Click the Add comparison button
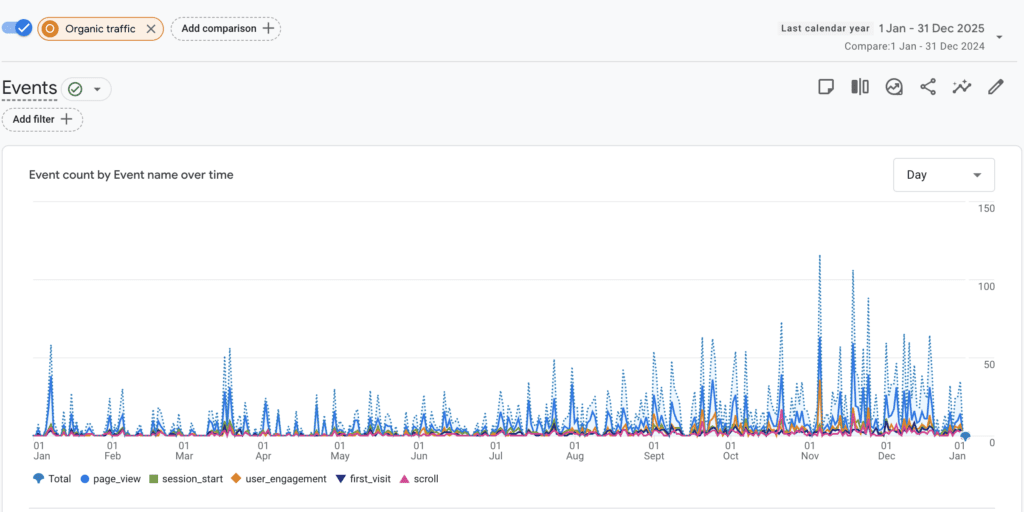The width and height of the screenshot is (1024, 512). click(x=226, y=29)
